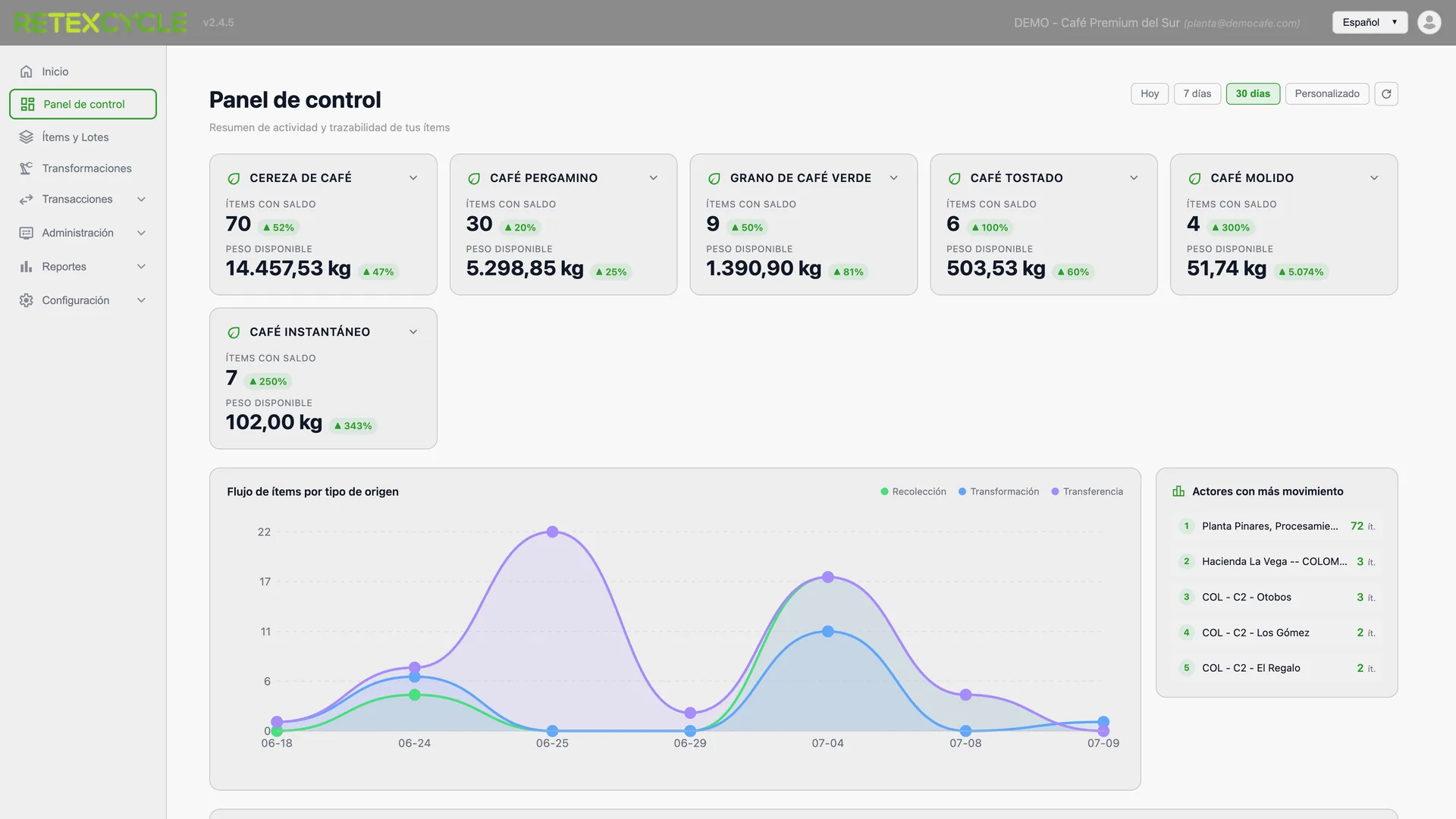Click the leaf icon on Grano de Café Verde card
The image size is (1456, 819).
pyautogui.click(x=714, y=179)
